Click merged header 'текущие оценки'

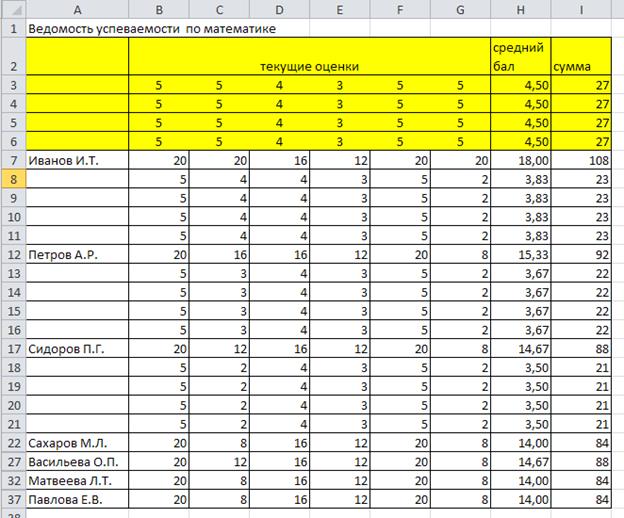click(x=310, y=56)
